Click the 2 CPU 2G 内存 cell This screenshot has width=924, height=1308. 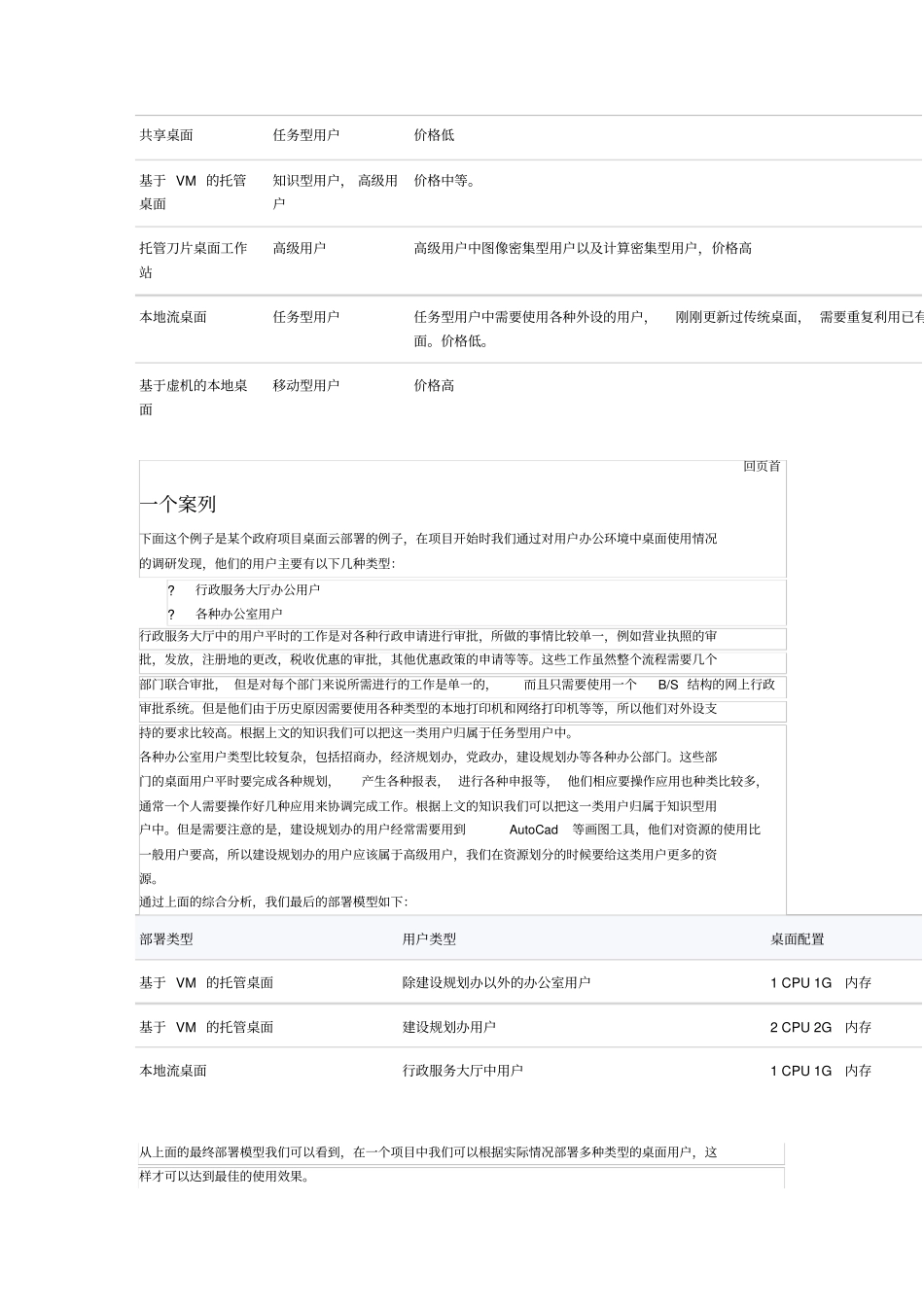pos(821,1027)
